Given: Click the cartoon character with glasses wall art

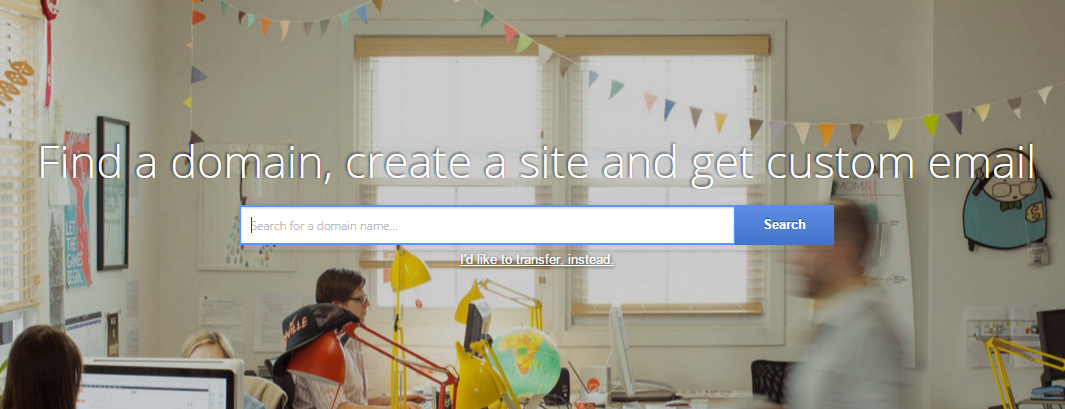Looking at the screenshot, I should pyautogui.click(x=1007, y=199).
